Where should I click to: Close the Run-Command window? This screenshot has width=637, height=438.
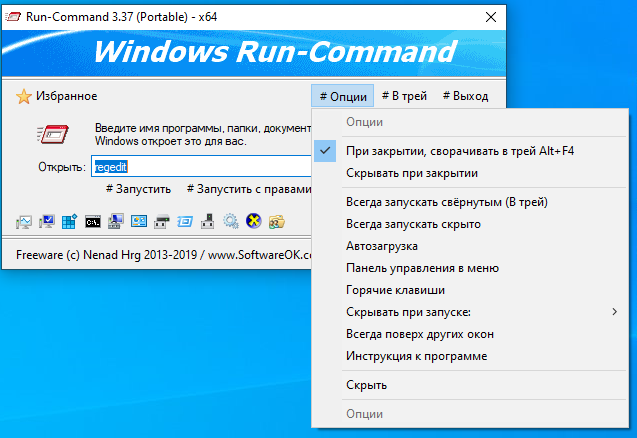491,17
